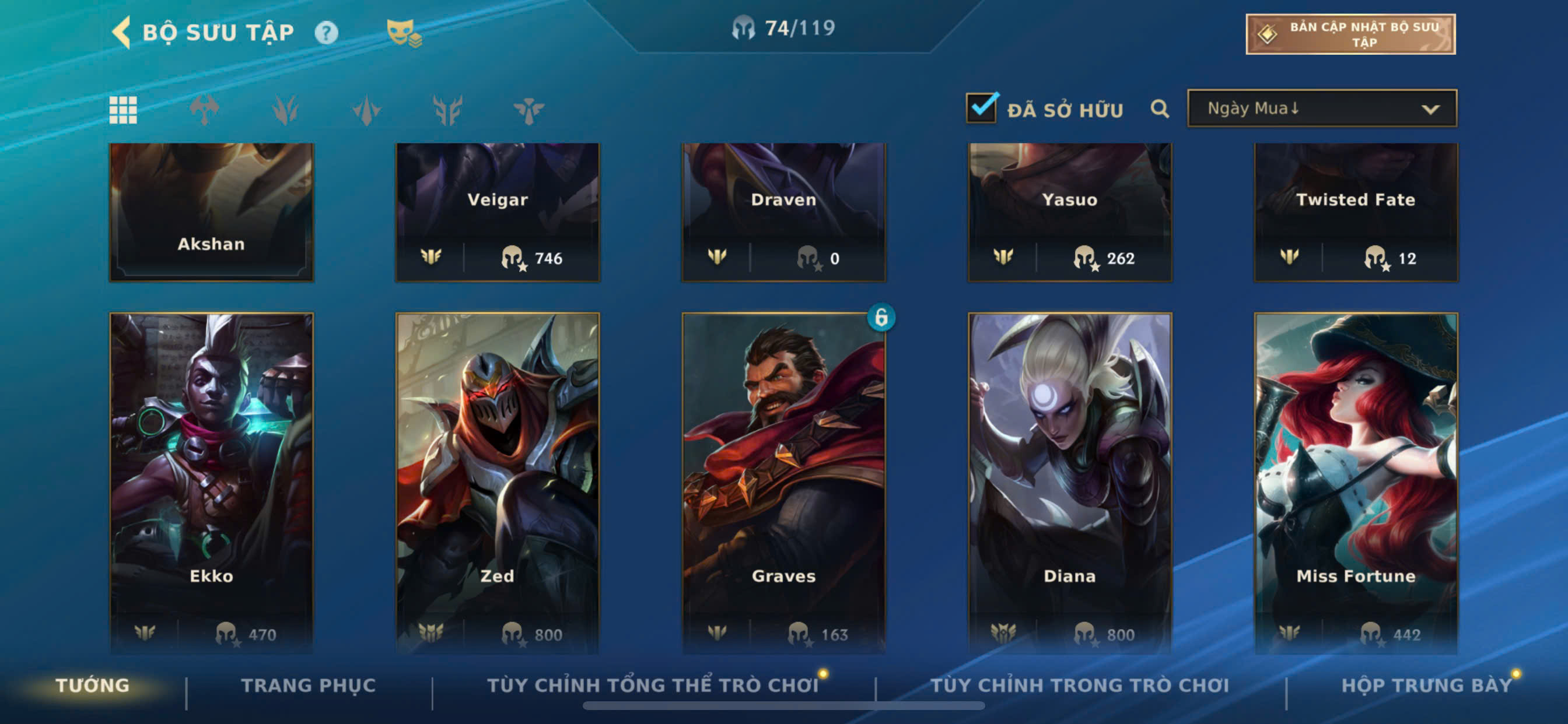Go back using the Bộ Sưu Tập arrow
The width and height of the screenshot is (1568, 724).
122,31
